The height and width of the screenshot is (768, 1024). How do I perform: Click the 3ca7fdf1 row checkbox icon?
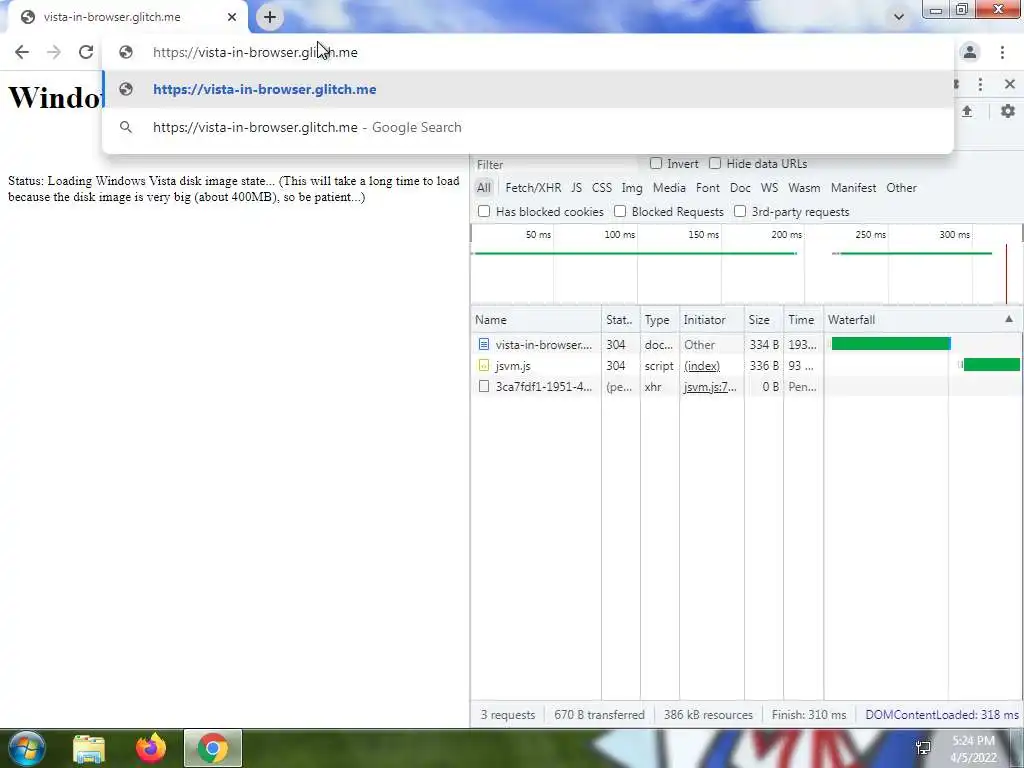point(483,387)
